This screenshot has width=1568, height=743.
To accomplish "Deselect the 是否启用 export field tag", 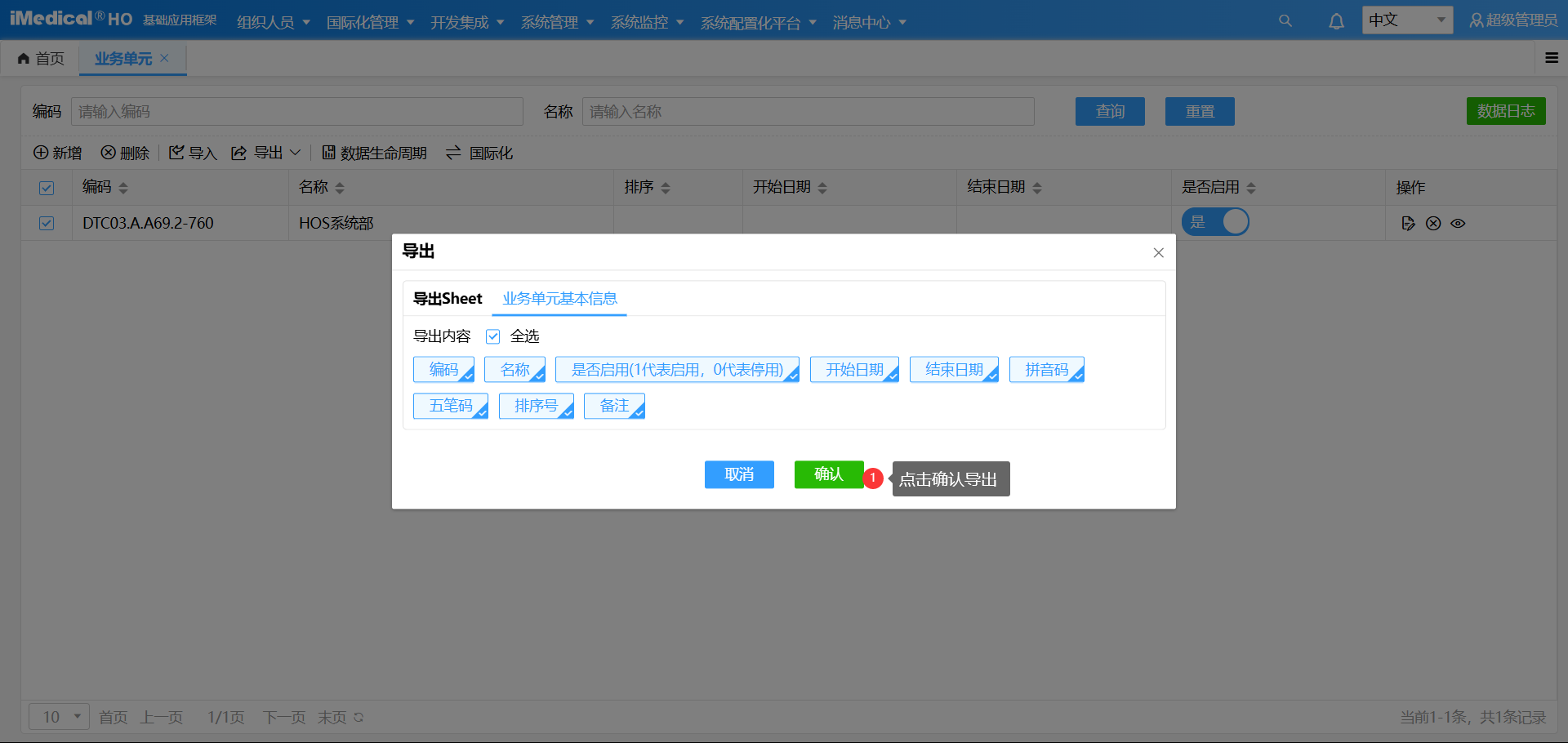I will 677,370.
